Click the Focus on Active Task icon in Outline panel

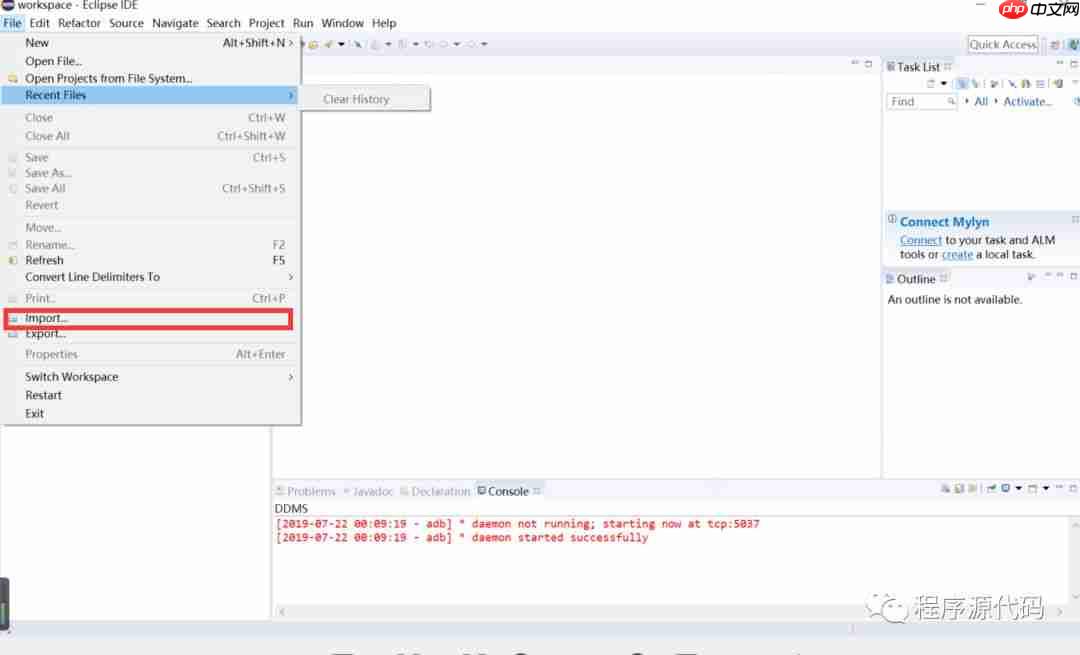pos(1031,277)
